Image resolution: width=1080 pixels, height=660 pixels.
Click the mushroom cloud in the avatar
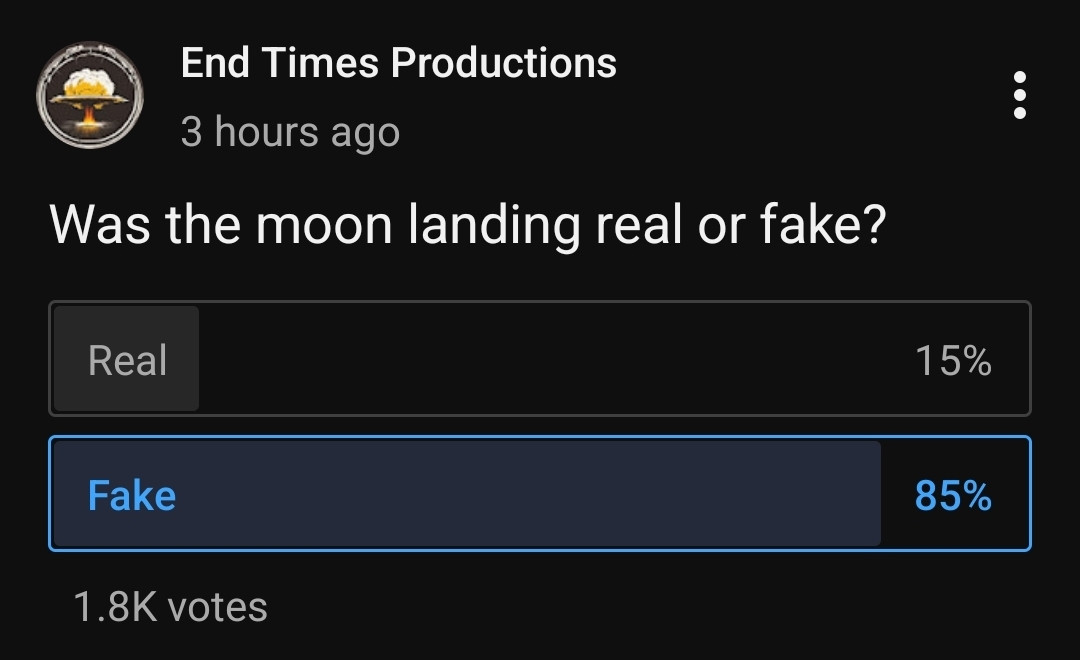[90, 88]
